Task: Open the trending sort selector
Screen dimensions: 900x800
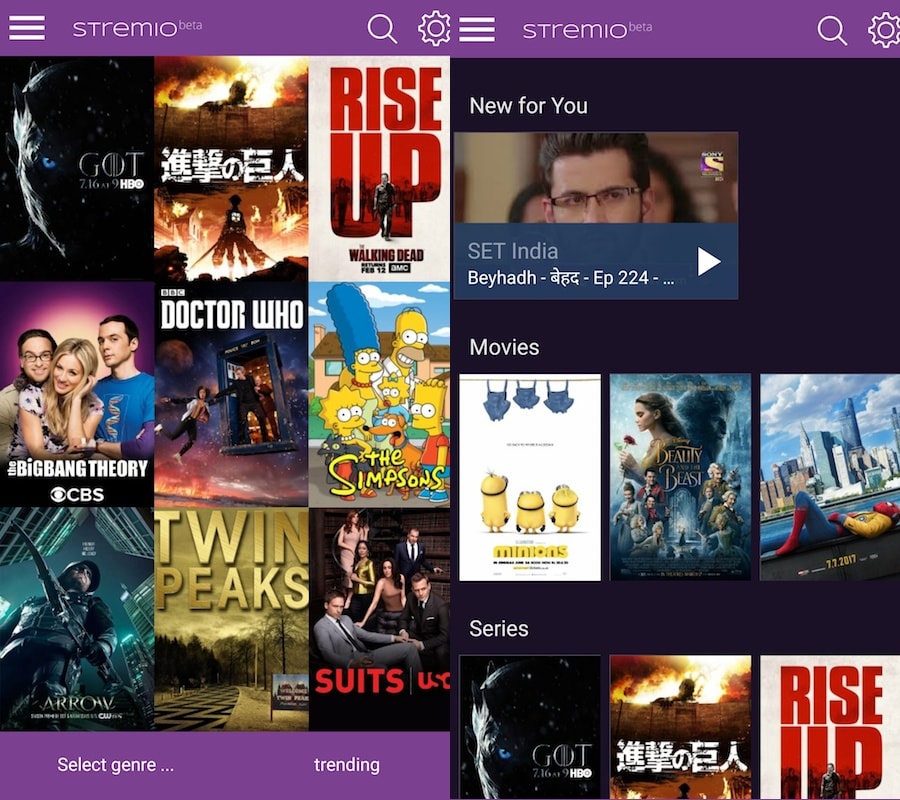Action: pyautogui.click(x=347, y=764)
